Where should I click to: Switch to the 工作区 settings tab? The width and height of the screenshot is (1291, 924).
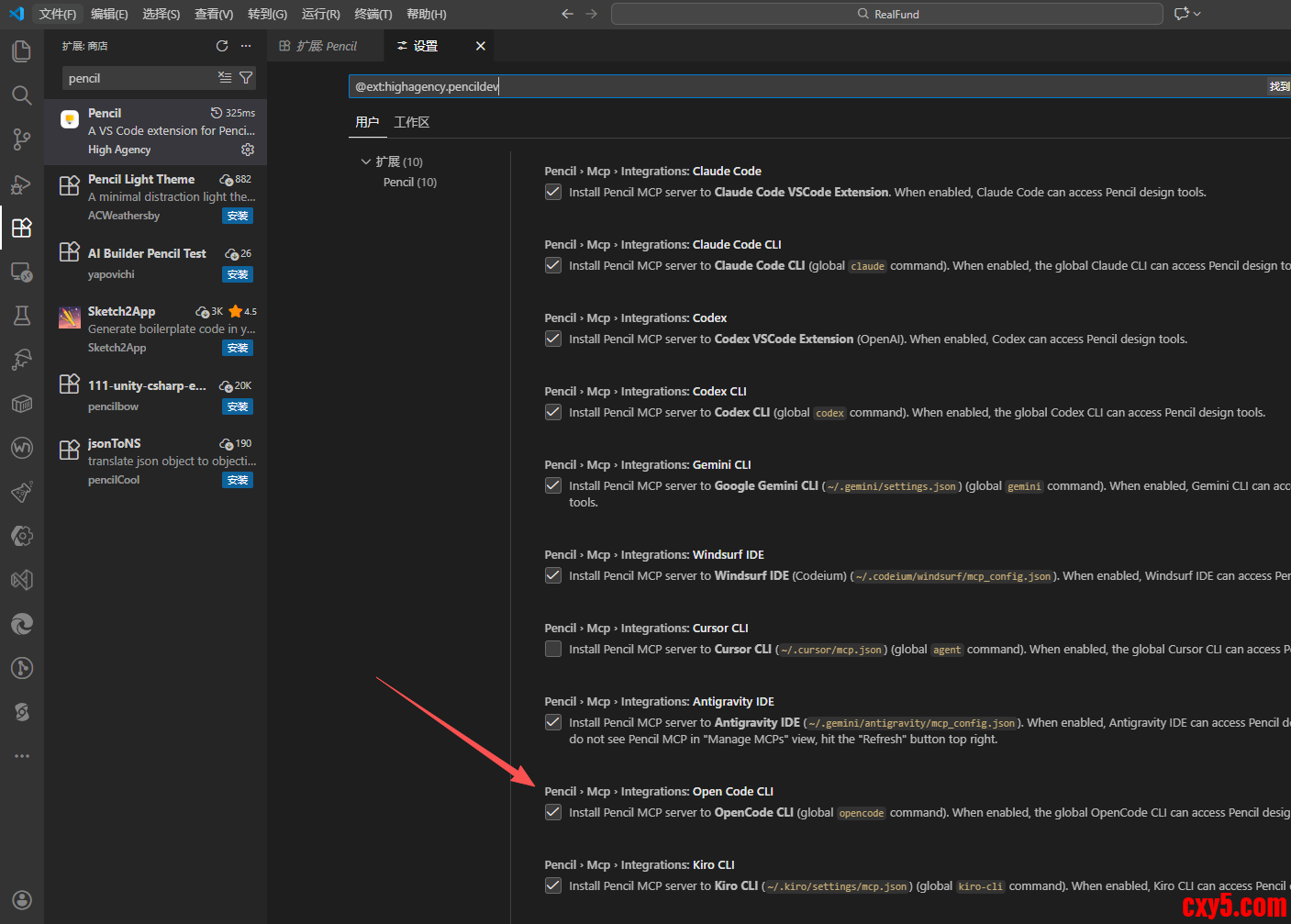click(411, 122)
